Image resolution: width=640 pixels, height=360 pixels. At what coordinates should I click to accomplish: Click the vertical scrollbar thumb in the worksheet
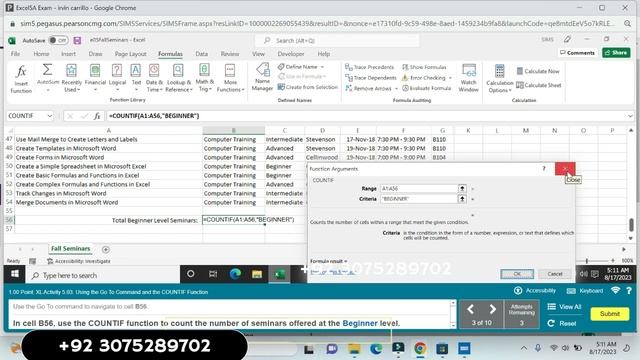pyautogui.click(x=631, y=224)
